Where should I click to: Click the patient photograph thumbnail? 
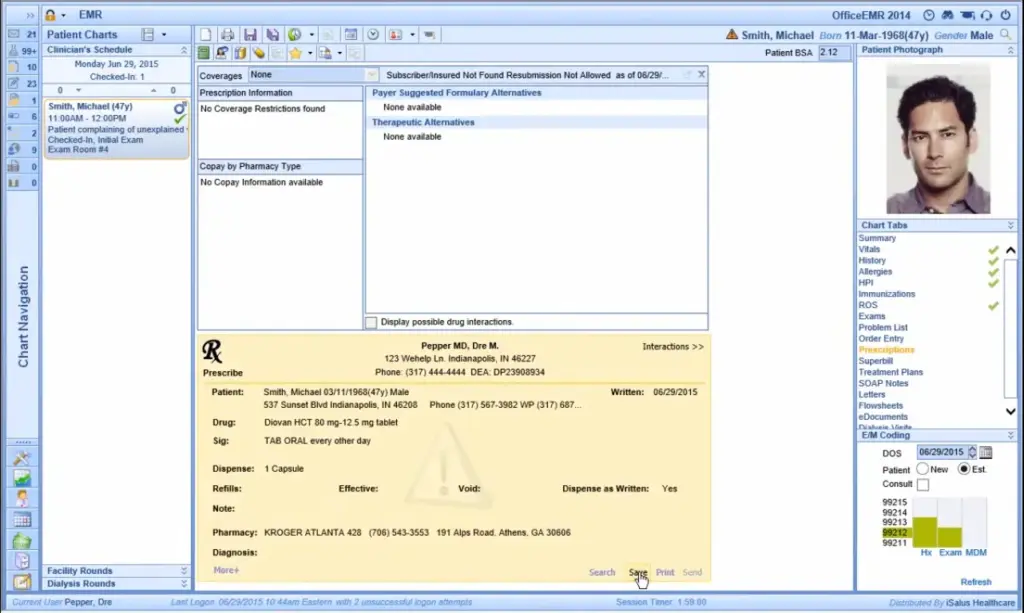pos(938,139)
